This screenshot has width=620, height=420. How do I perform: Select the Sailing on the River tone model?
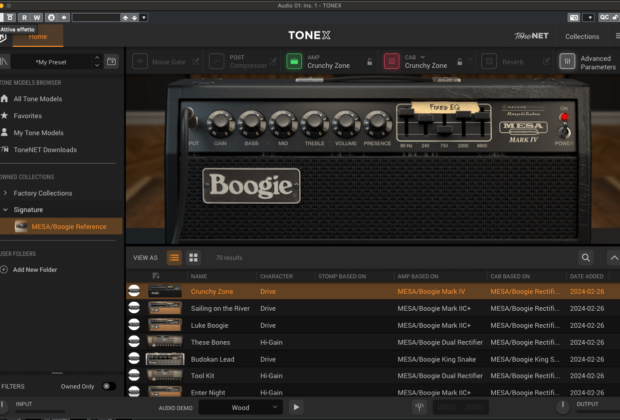pyautogui.click(x=373, y=308)
